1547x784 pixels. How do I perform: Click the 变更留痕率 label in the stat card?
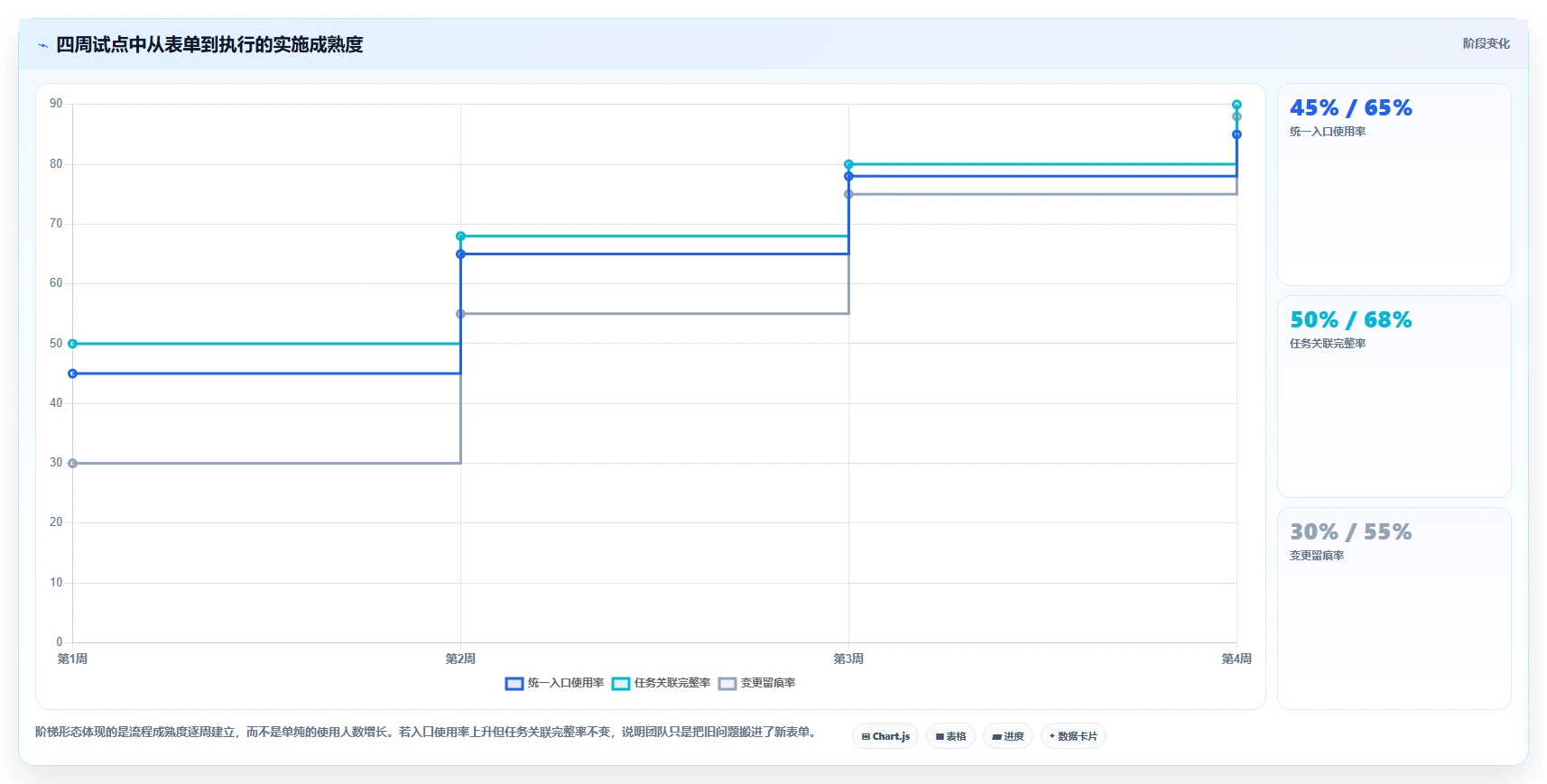(1317, 556)
